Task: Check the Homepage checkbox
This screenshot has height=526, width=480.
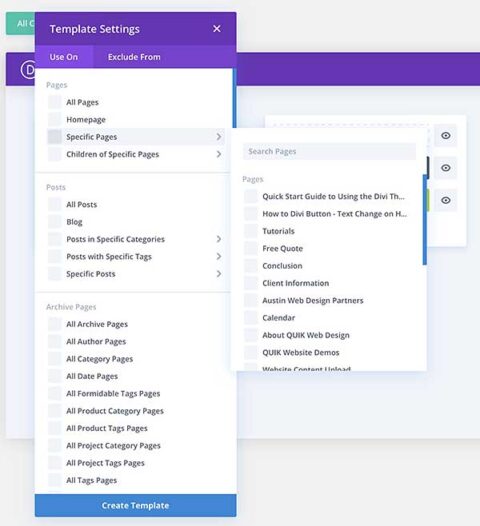Action: pyautogui.click(x=54, y=119)
